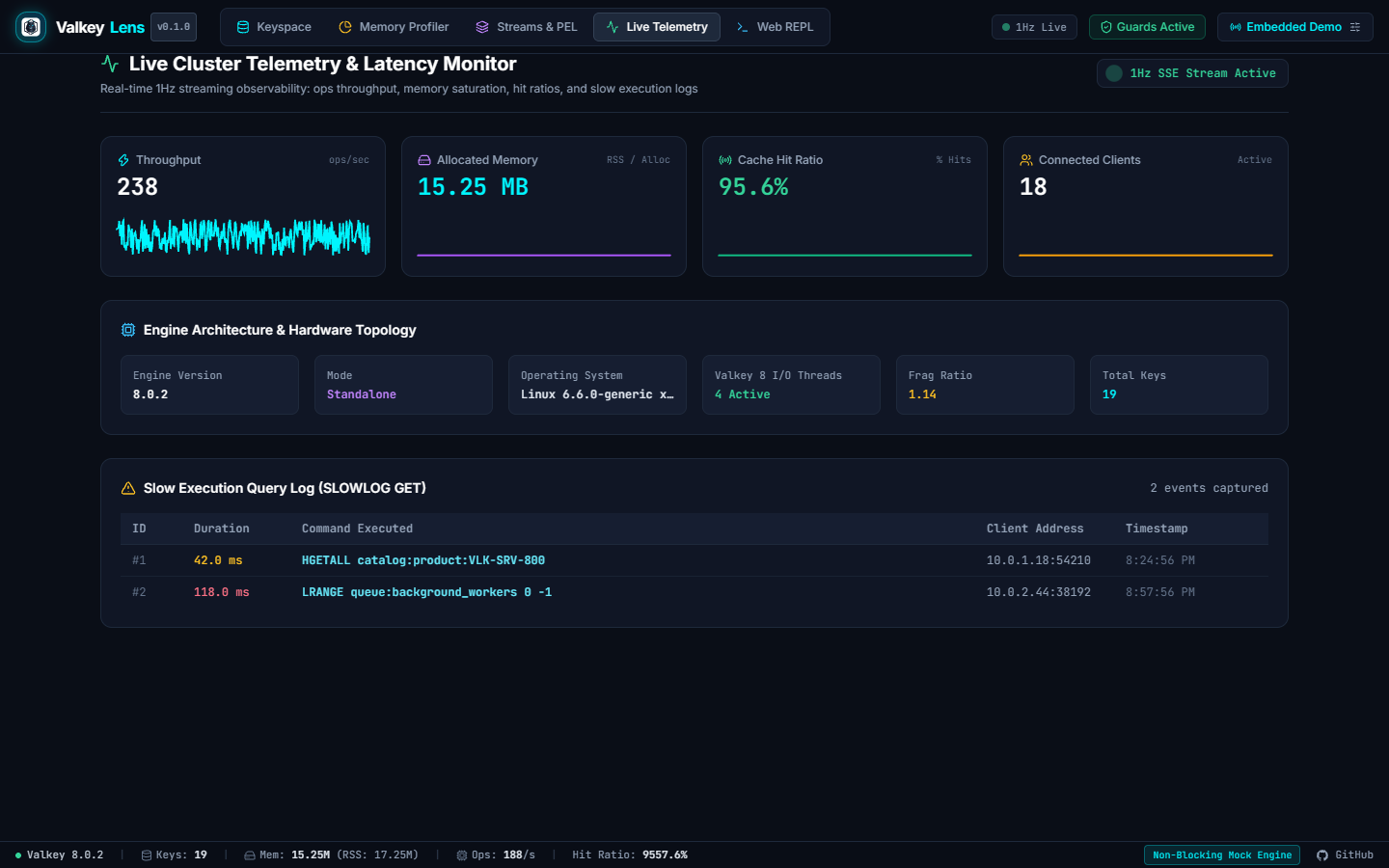
Task: Click the Throughput sparkline chart
Action: coord(243,236)
